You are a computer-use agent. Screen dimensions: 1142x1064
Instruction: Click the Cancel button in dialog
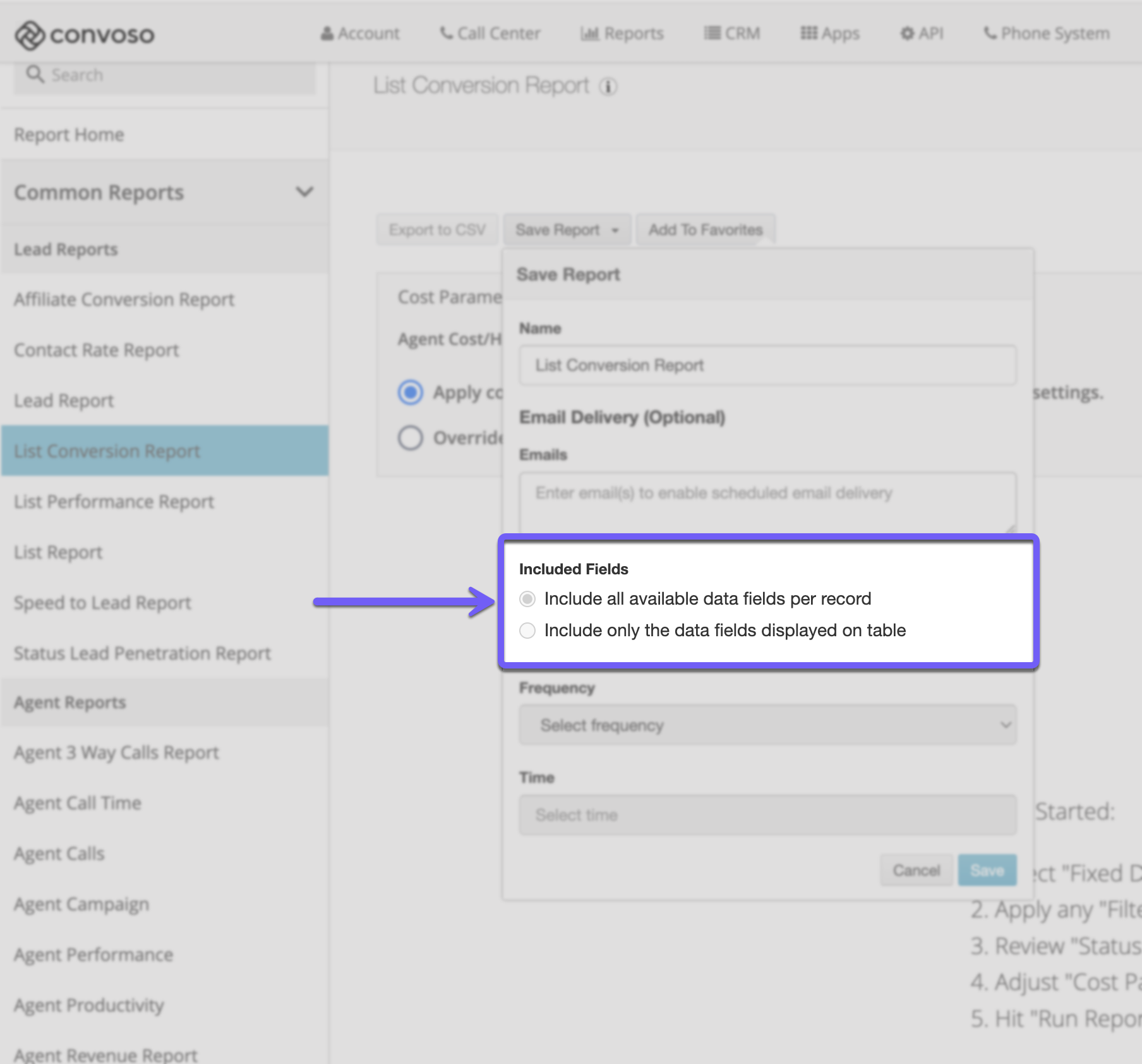pos(916,871)
